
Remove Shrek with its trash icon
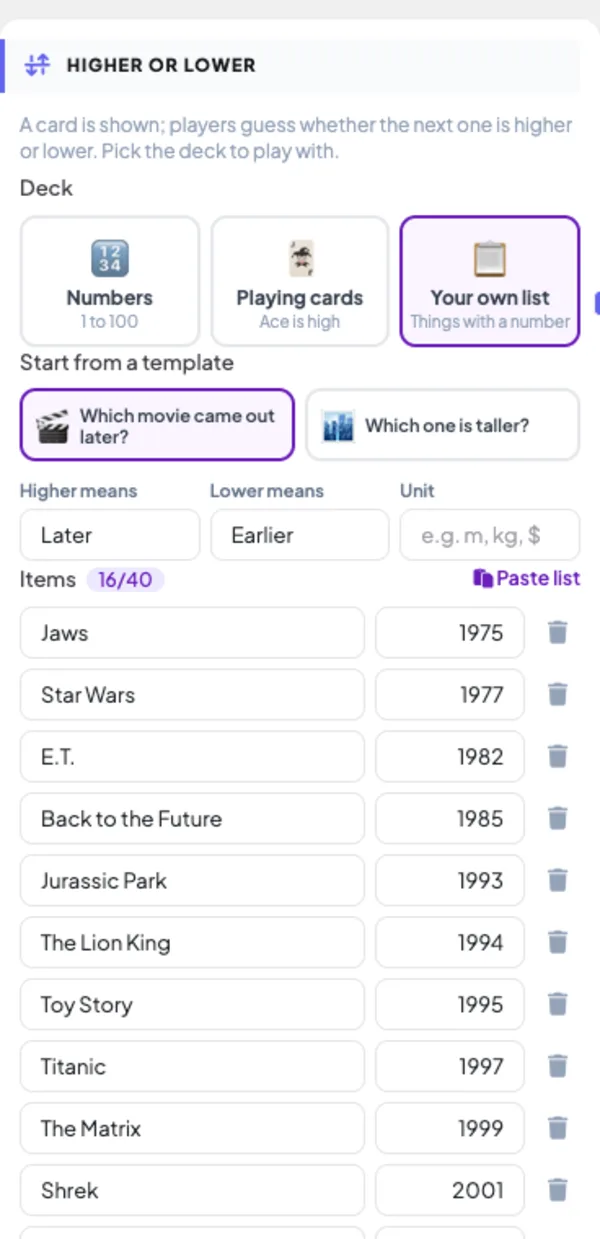558,1190
